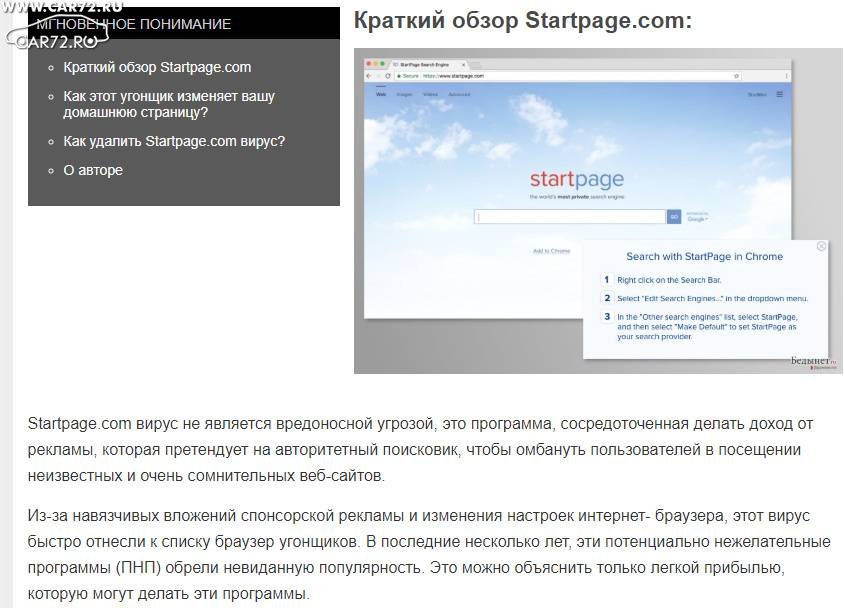The image size is (844, 608).
Task: Click the blue search button in the screenshot
Action: click(674, 217)
